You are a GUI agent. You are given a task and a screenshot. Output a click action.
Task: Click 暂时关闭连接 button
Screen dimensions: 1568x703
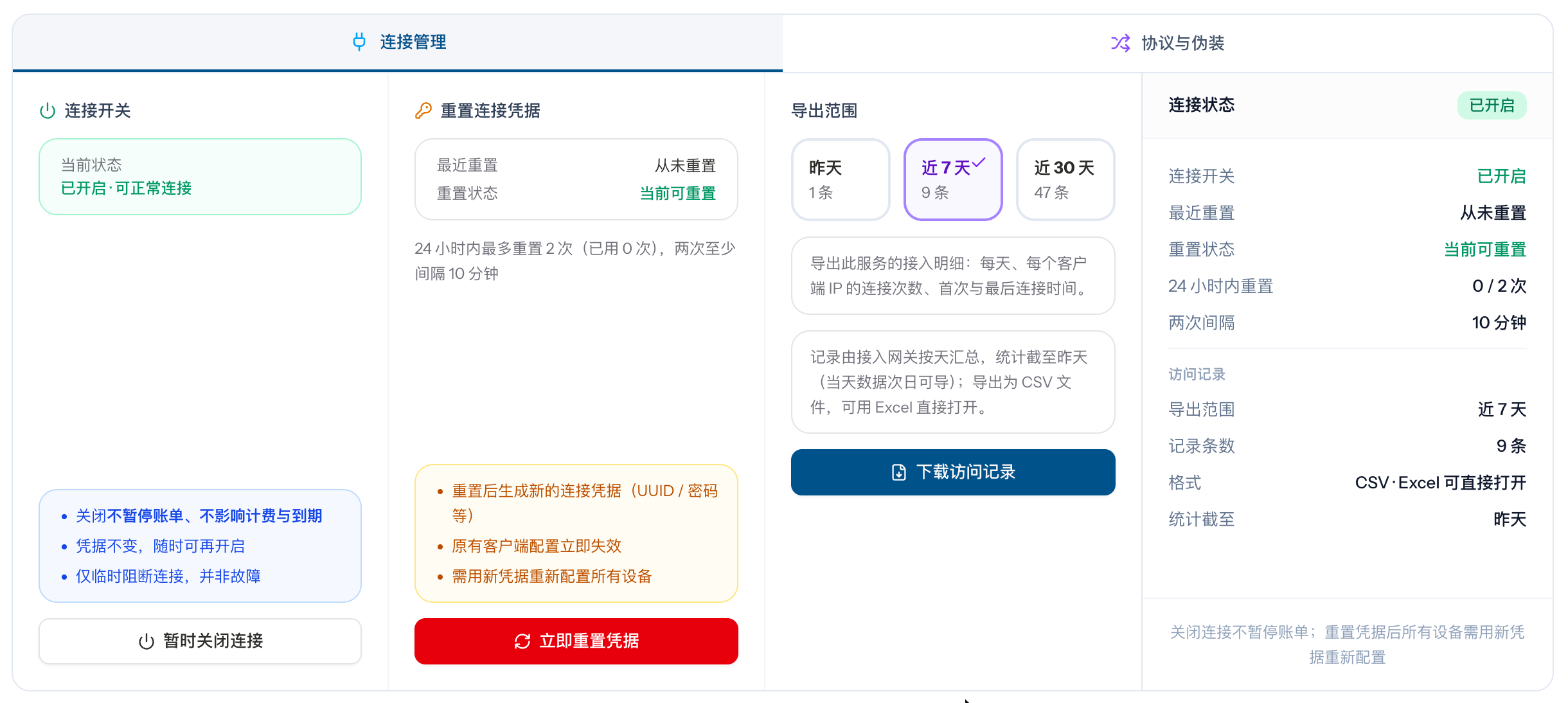pyautogui.click(x=200, y=641)
